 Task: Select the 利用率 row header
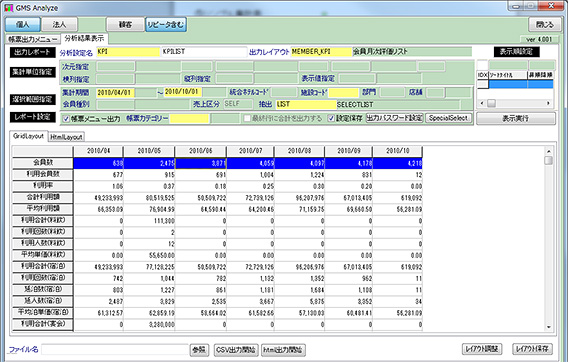pyautogui.click(x=43, y=186)
